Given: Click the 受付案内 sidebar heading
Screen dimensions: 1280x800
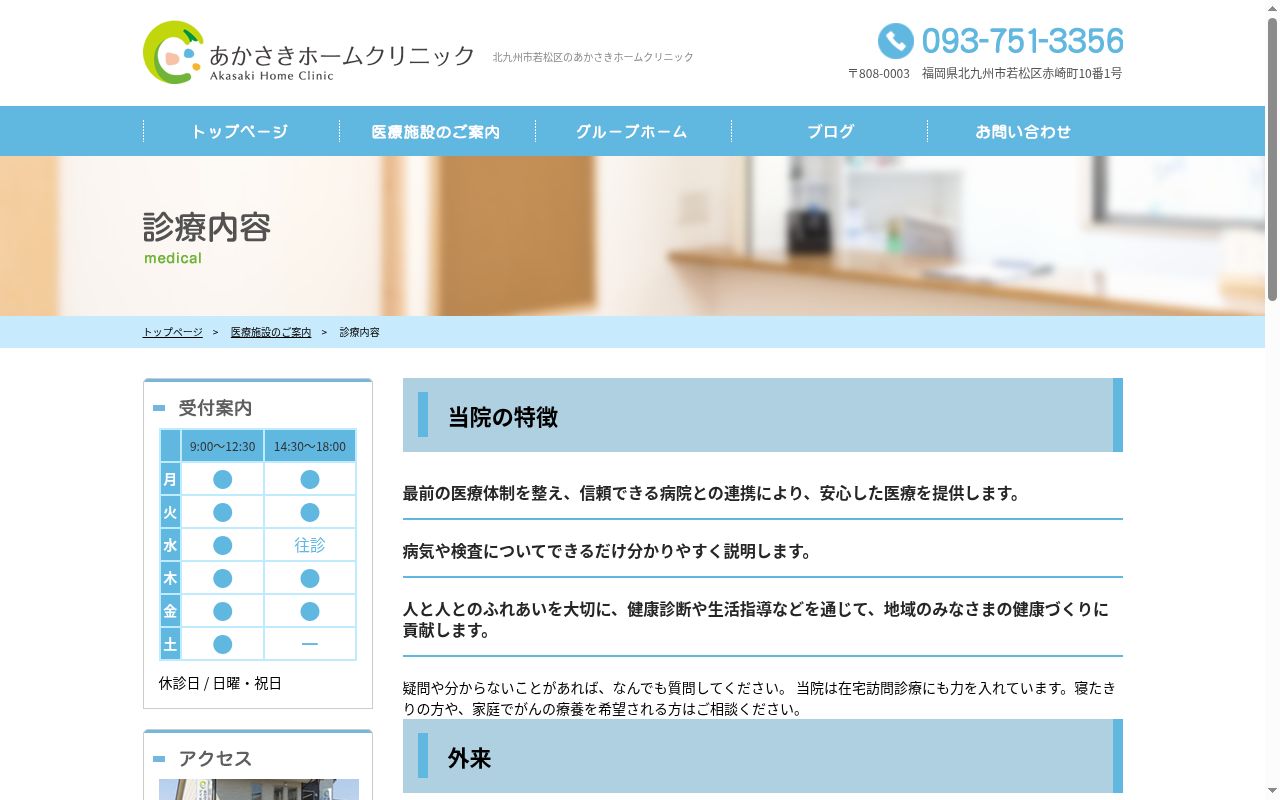Looking at the screenshot, I should 215,408.
